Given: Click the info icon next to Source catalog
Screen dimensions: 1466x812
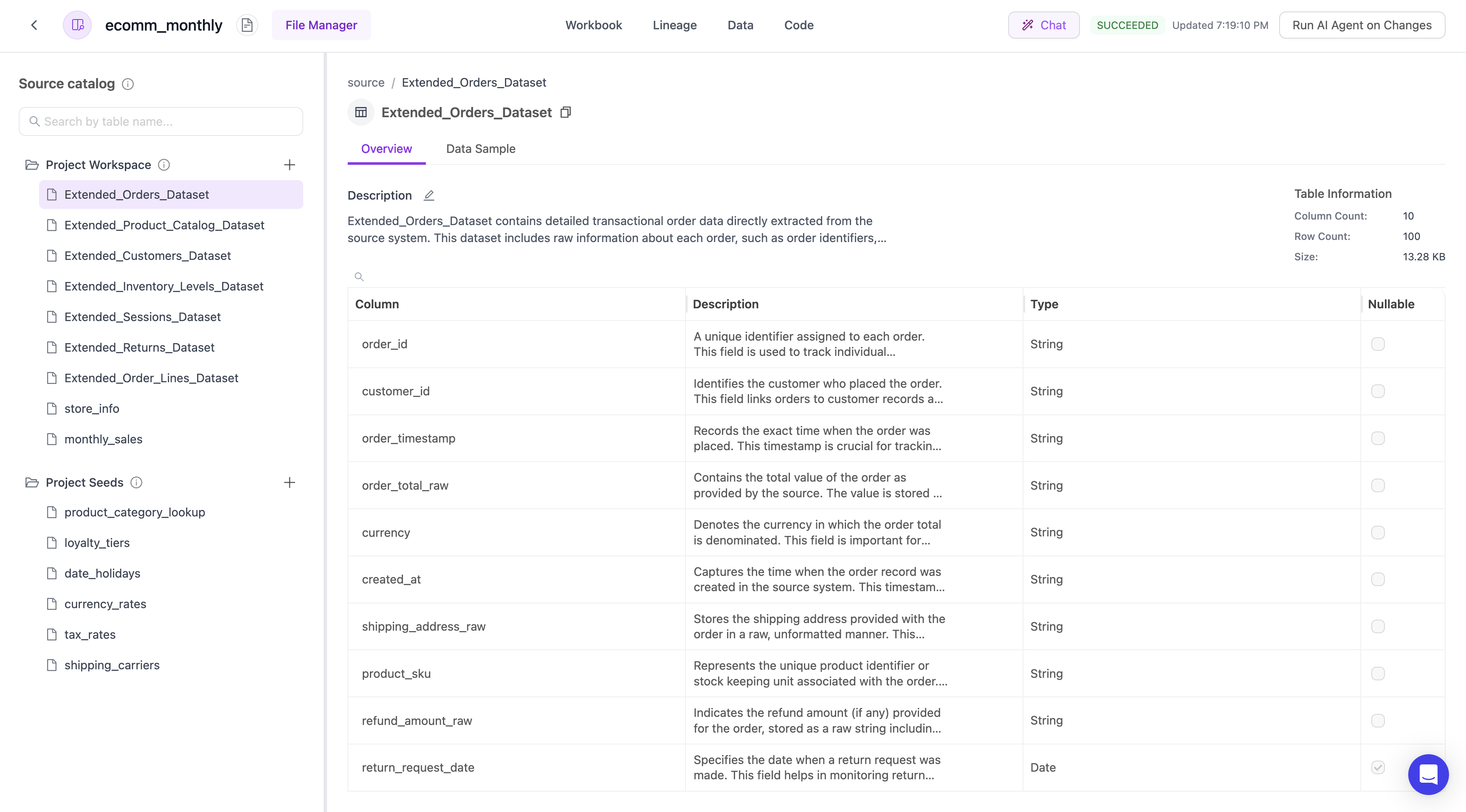Looking at the screenshot, I should tap(127, 84).
